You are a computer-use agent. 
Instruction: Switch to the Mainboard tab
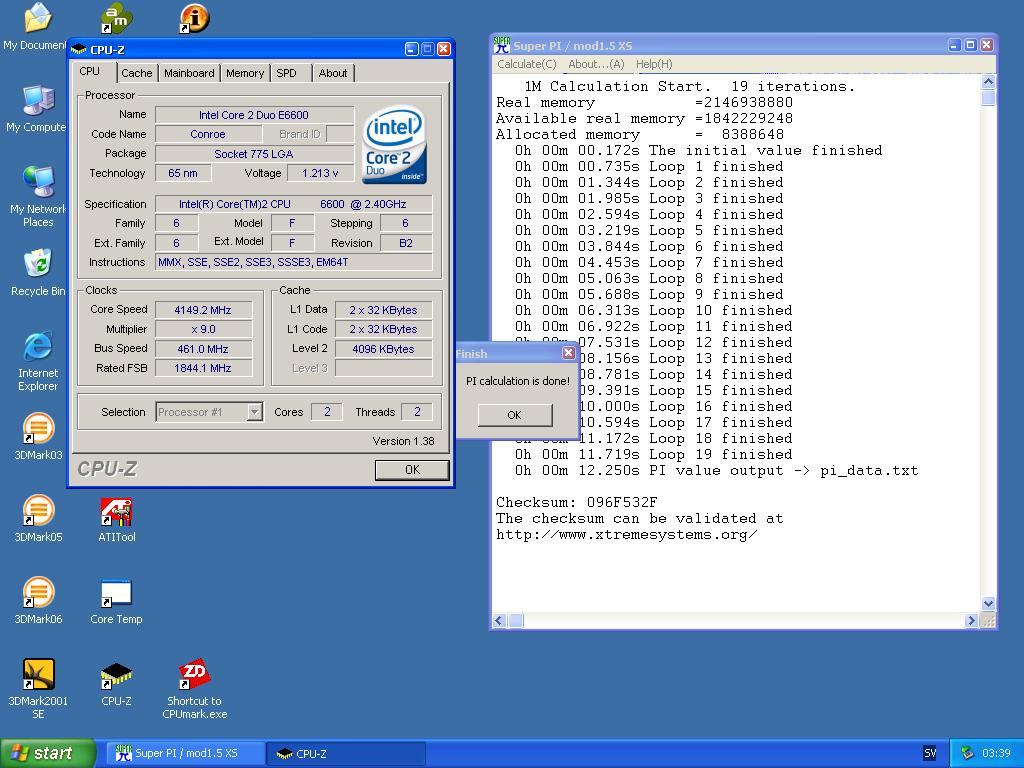[189, 73]
